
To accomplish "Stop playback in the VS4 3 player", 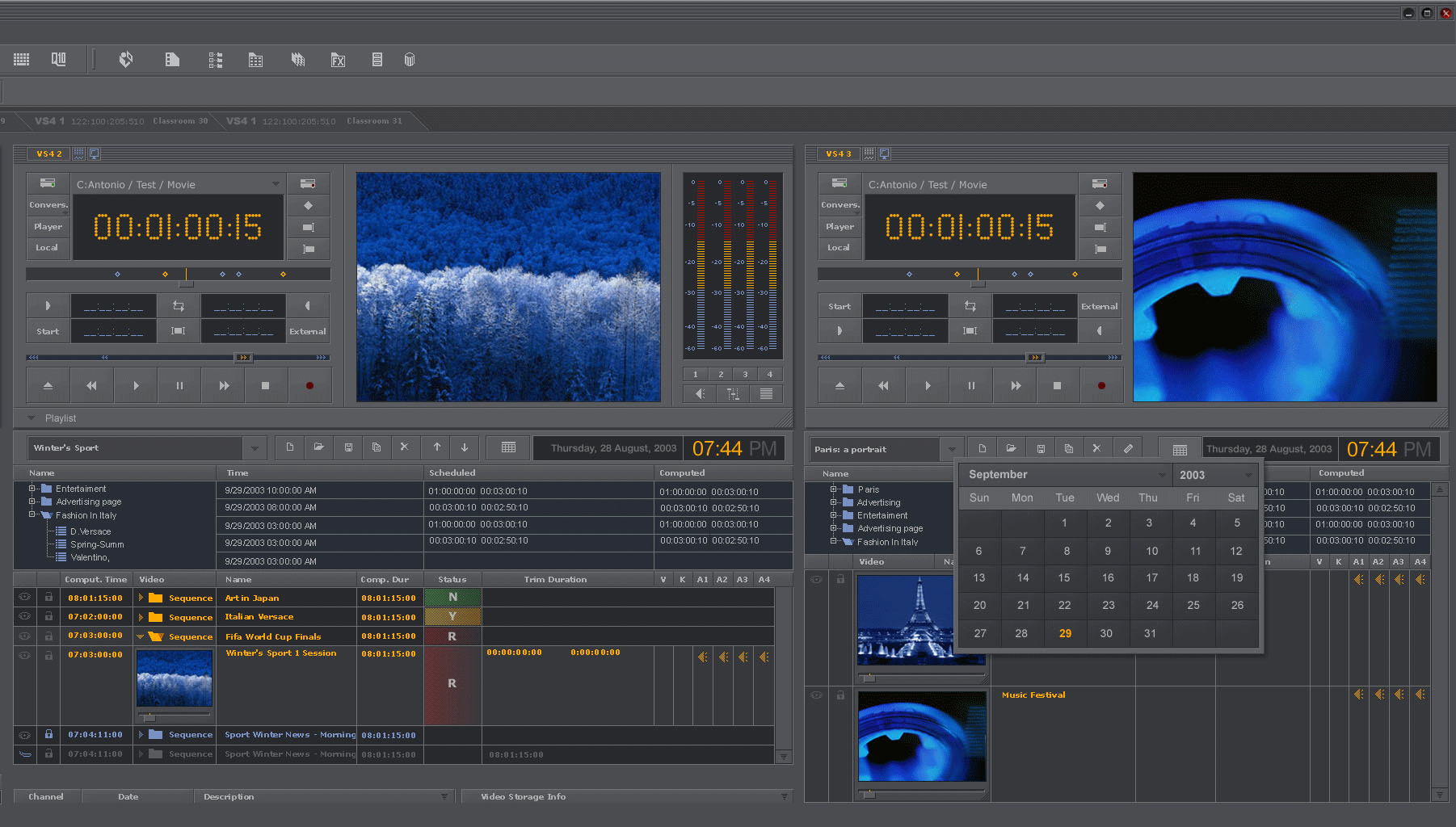I will click(x=1057, y=385).
